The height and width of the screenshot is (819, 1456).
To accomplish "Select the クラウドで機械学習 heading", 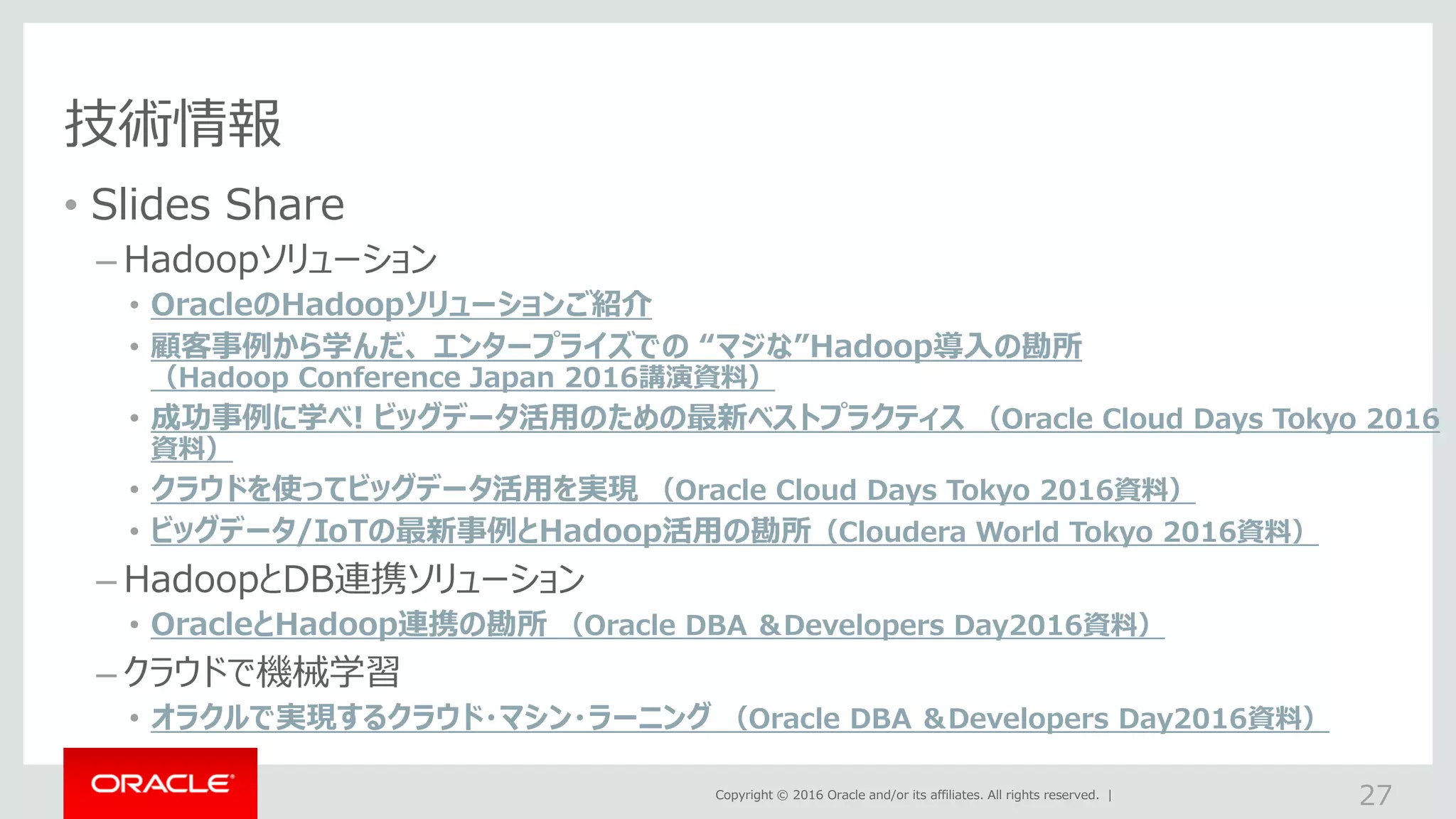I will pyautogui.click(x=262, y=672).
